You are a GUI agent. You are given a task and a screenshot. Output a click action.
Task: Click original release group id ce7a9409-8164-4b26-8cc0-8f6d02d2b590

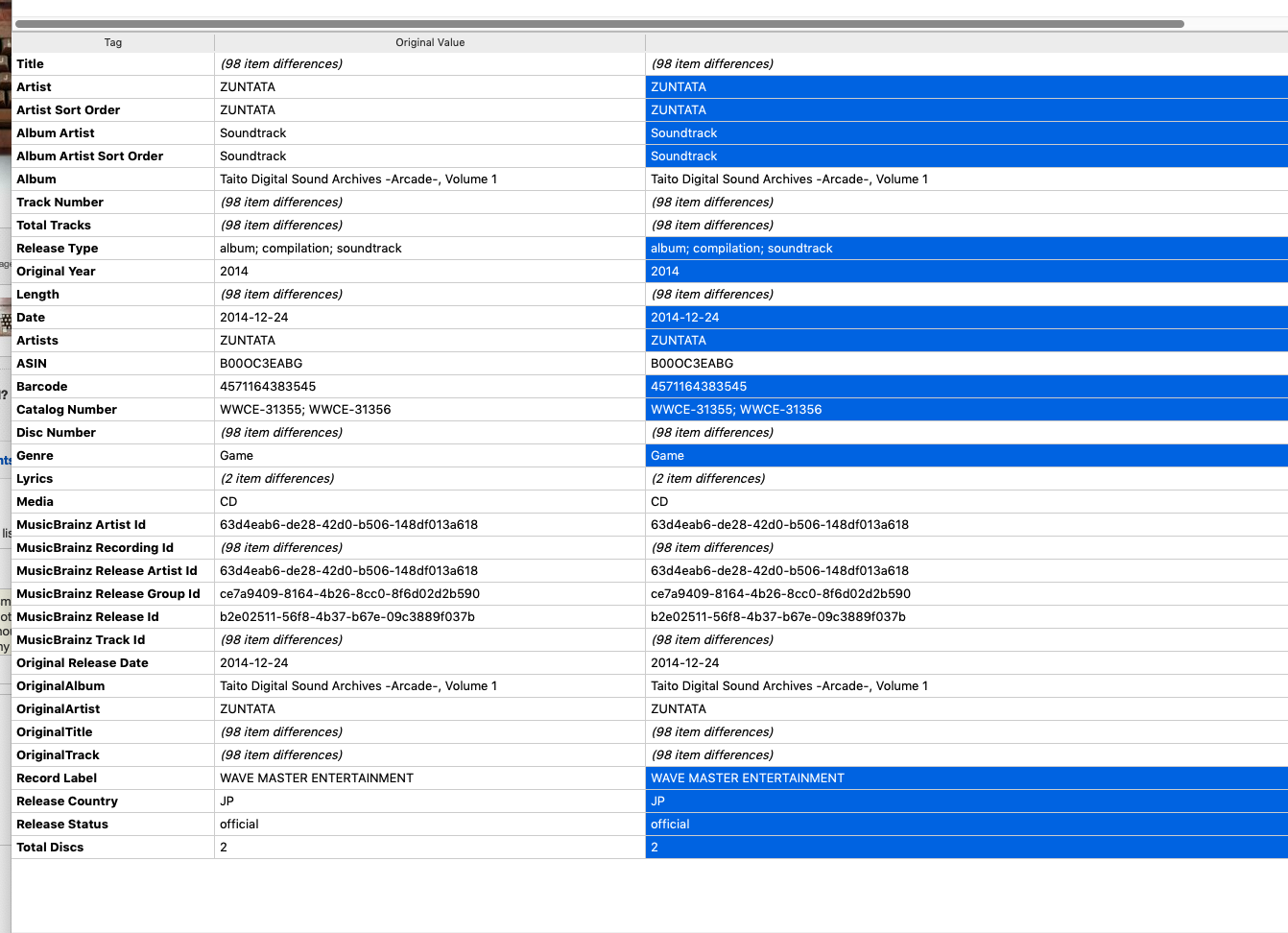[350, 594]
